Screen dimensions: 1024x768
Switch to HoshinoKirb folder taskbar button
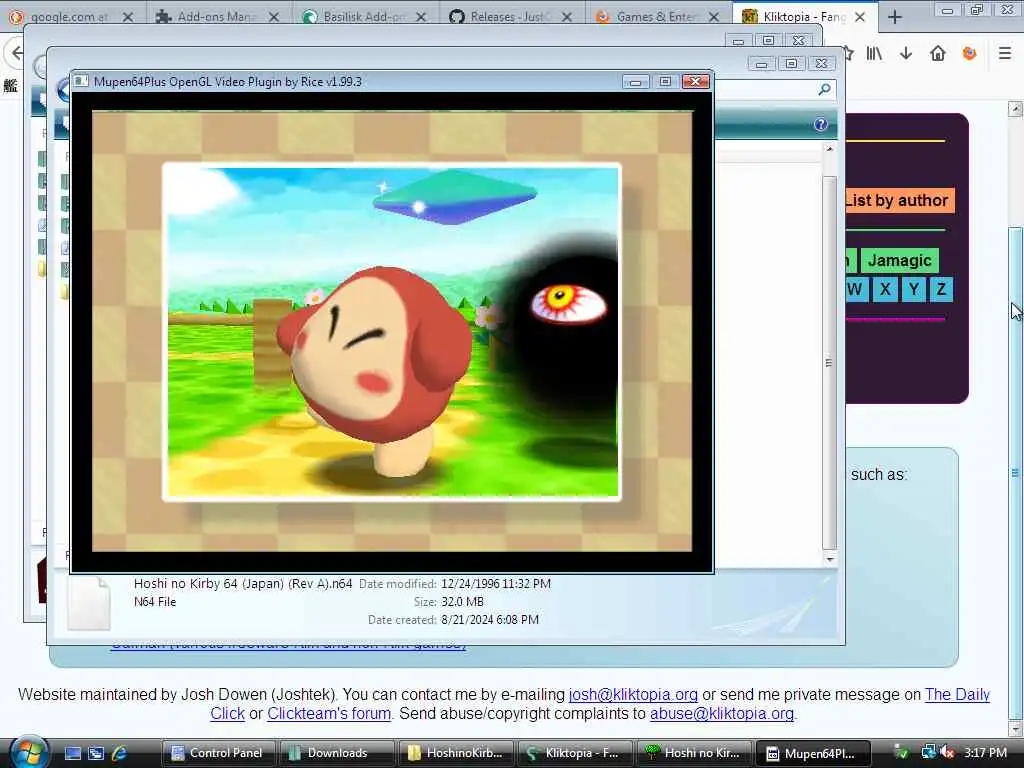click(x=455, y=753)
